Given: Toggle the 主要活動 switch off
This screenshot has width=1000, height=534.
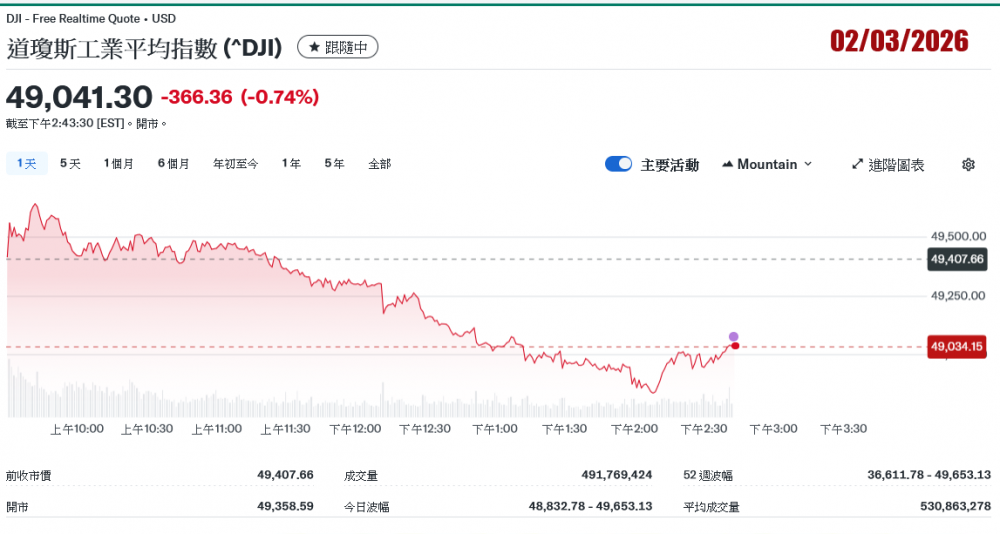Looking at the screenshot, I should point(618,164).
